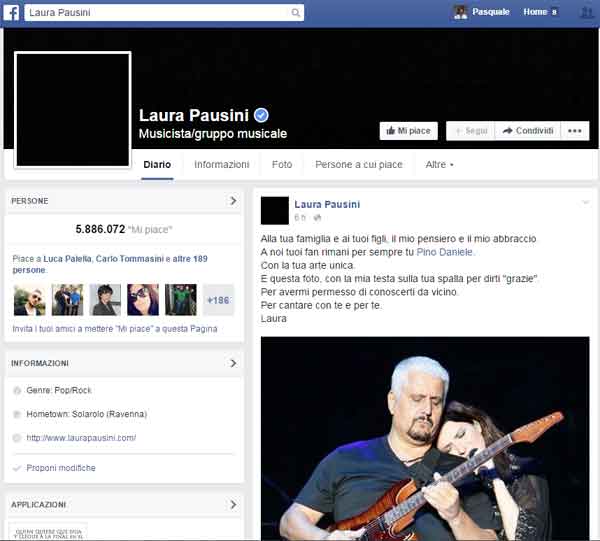Click fifth friend thumbnail in green
This screenshot has width=600, height=541.
click(x=181, y=300)
